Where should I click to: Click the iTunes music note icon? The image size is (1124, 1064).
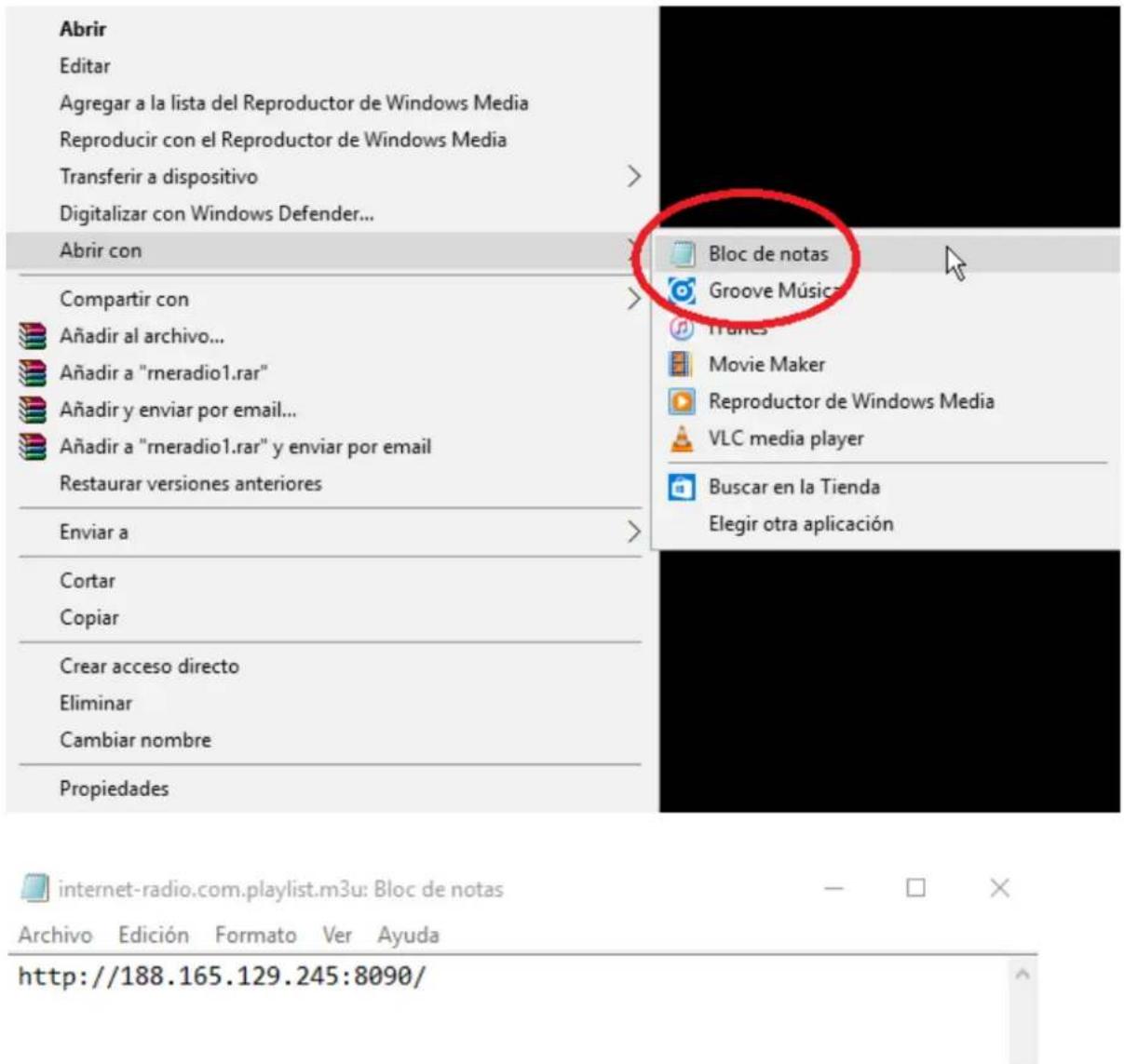coord(682,328)
